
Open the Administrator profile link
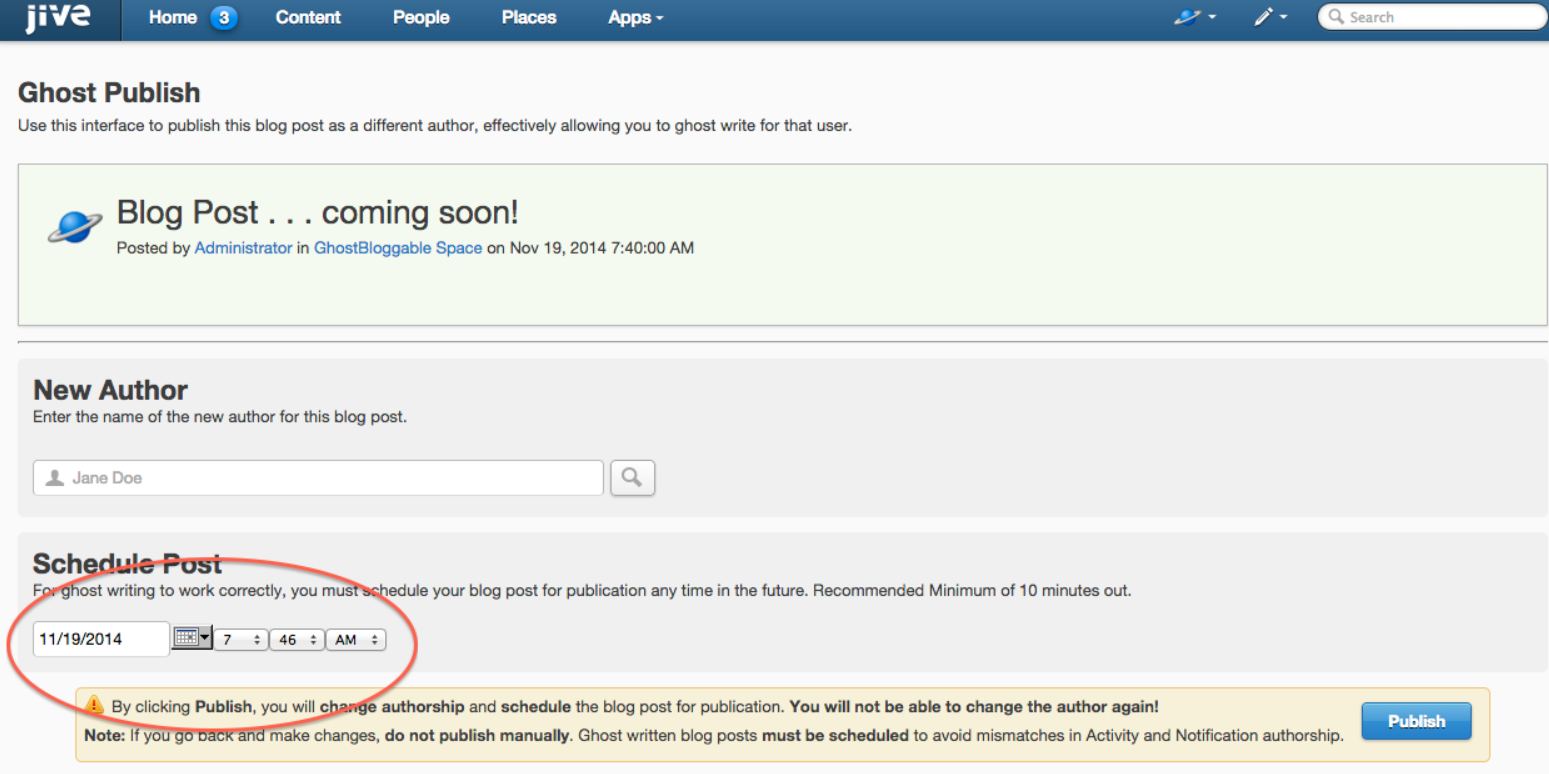coord(243,248)
